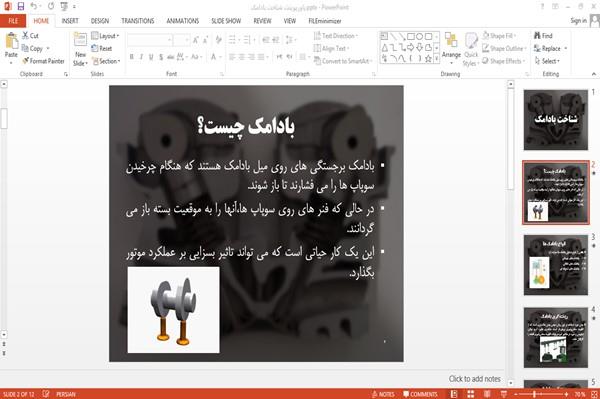Click the Cut scissors command
This screenshot has width=600, height=399.
coord(31,36)
